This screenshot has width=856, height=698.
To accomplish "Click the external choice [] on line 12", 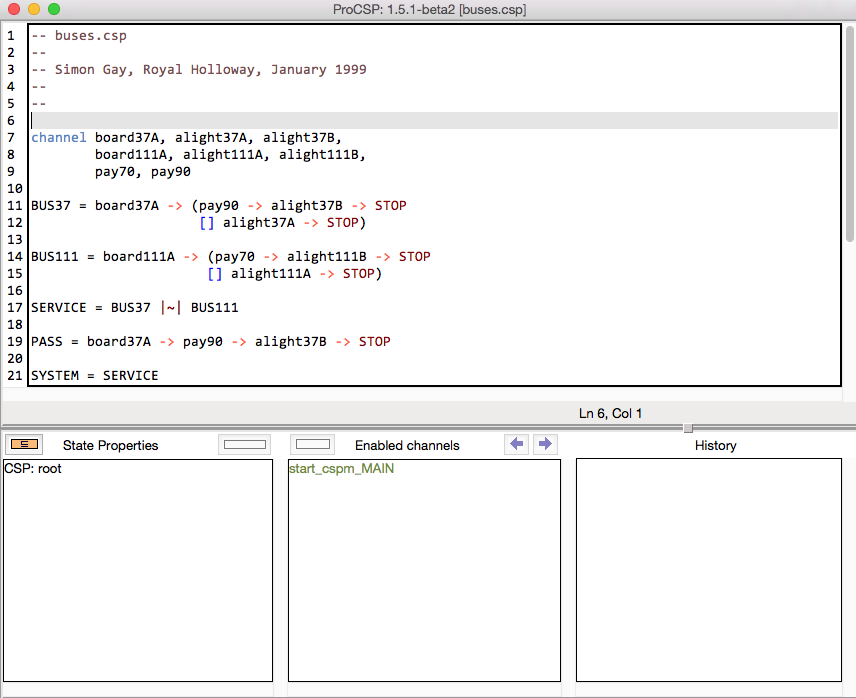I will tap(207, 222).
